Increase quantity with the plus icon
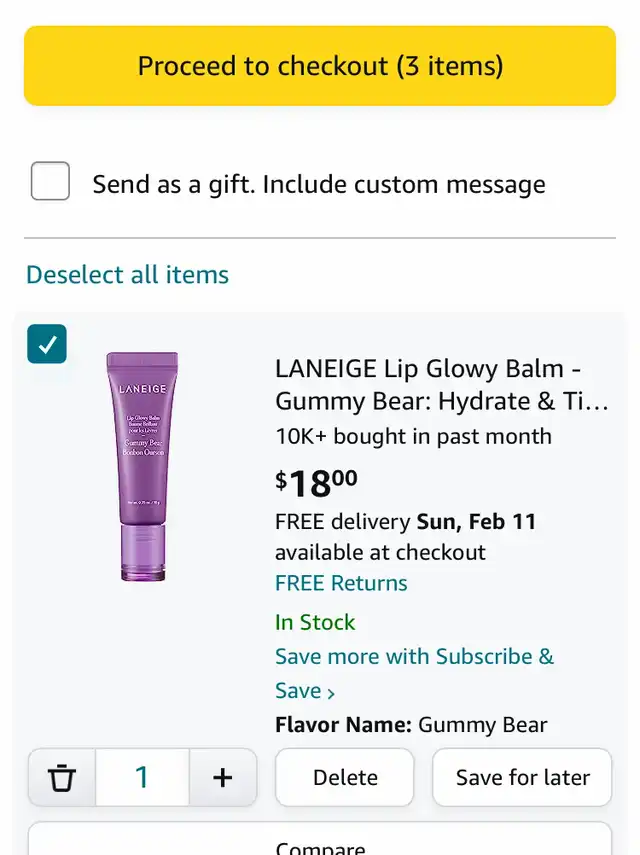The height and width of the screenshot is (855, 640). click(x=223, y=777)
